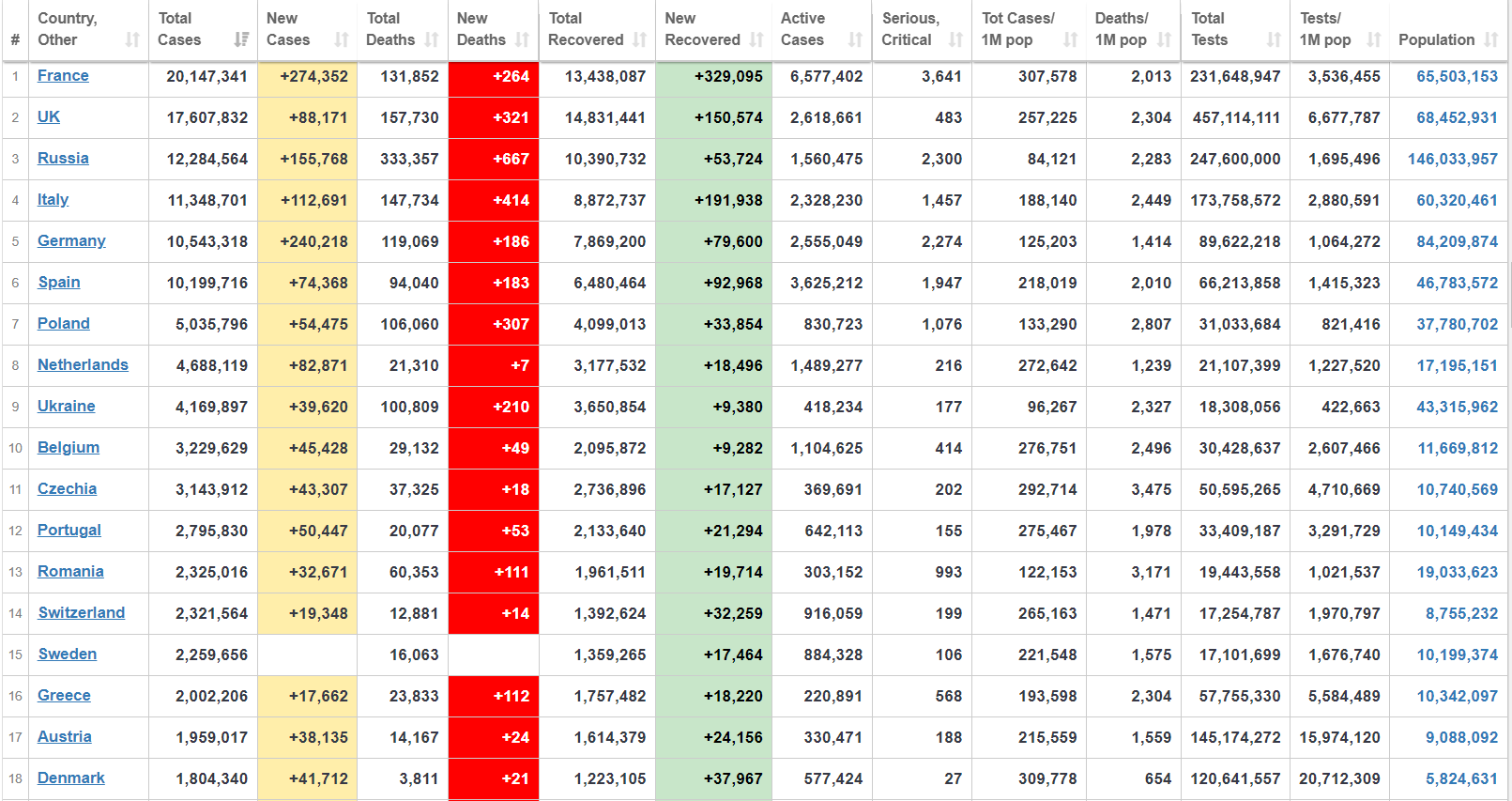Screen dimensions: 1512x801
Task: Open the Switzerland country link
Action: (82, 612)
